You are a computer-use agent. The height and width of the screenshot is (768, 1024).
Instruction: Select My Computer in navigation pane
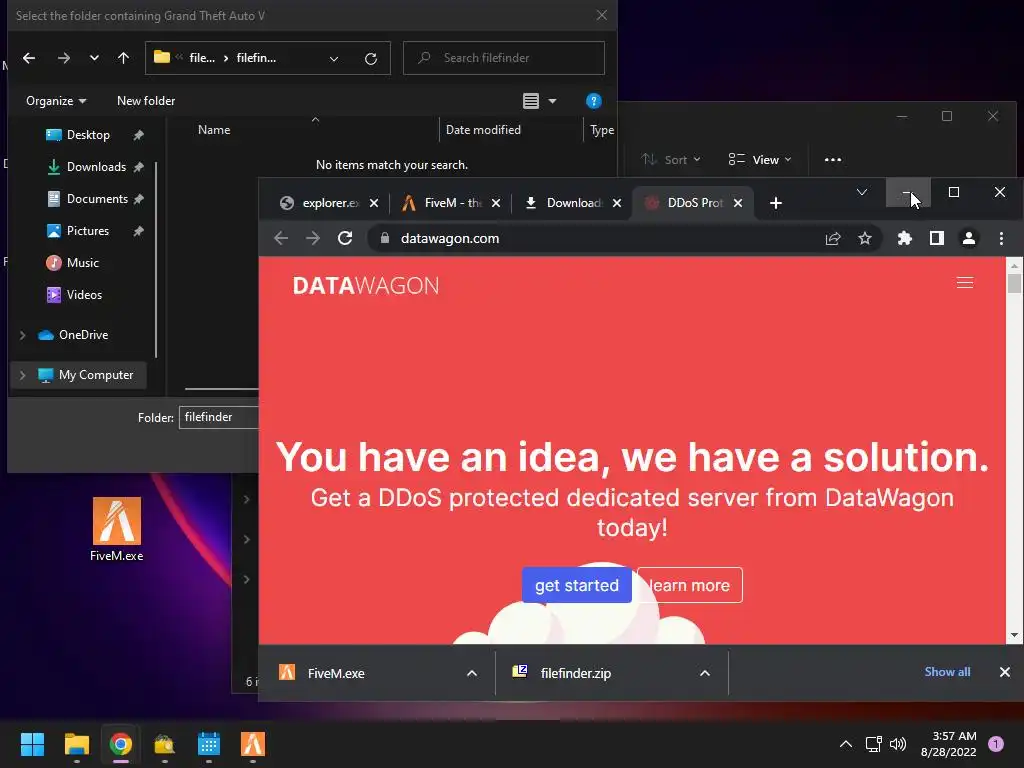(x=95, y=375)
